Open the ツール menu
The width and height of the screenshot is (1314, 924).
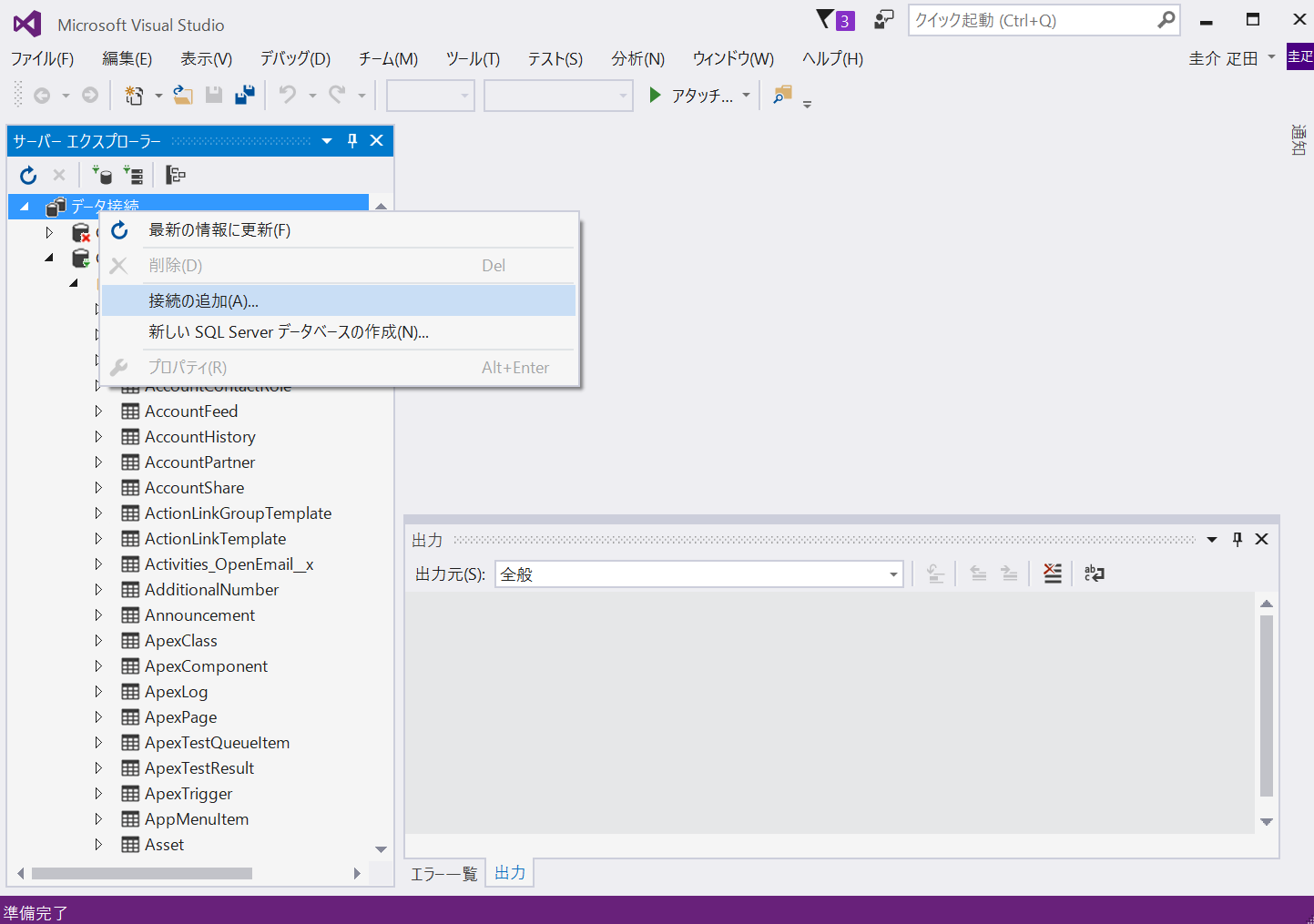click(x=473, y=58)
